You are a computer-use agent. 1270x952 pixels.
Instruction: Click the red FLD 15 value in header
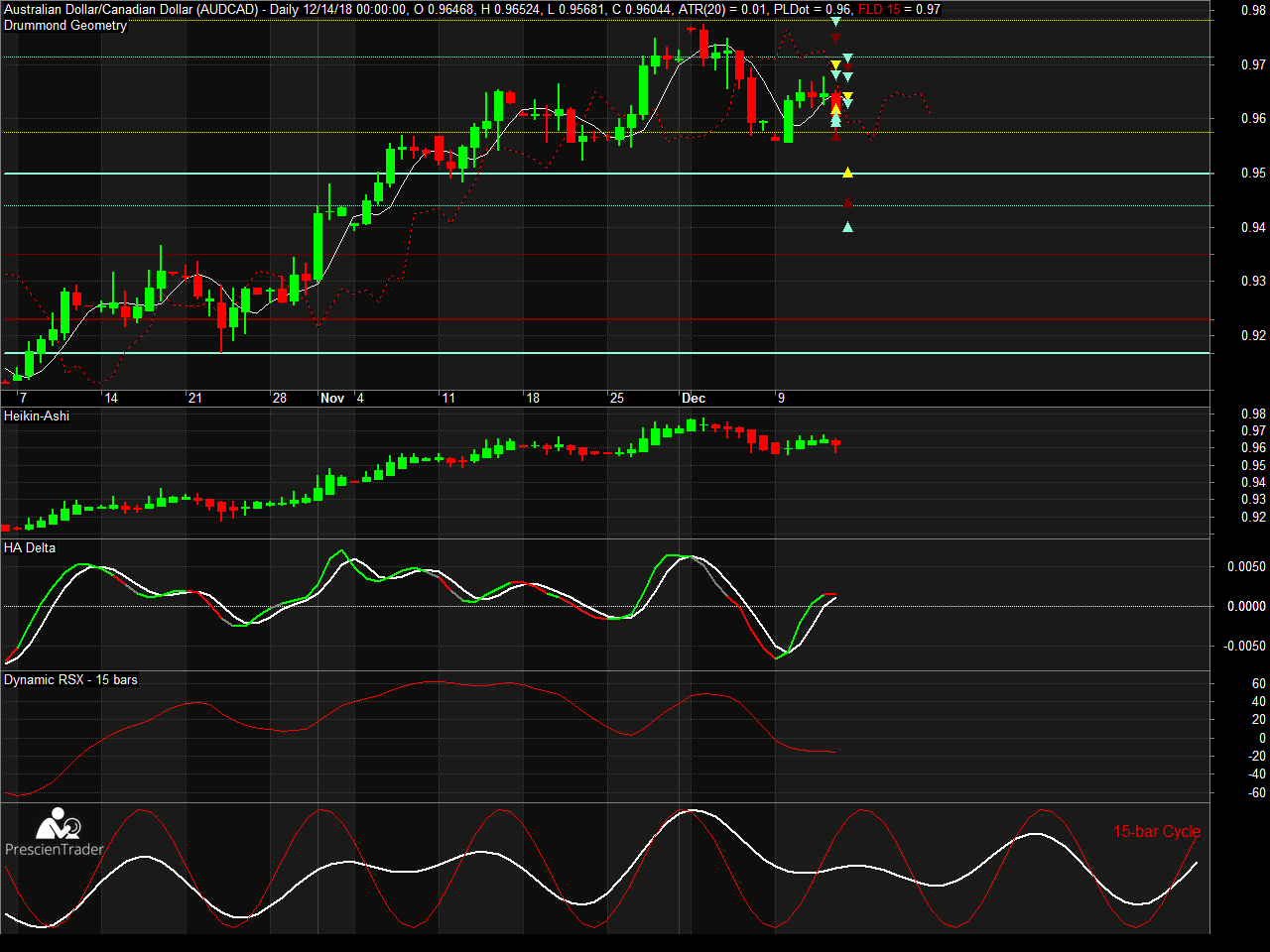899,9
